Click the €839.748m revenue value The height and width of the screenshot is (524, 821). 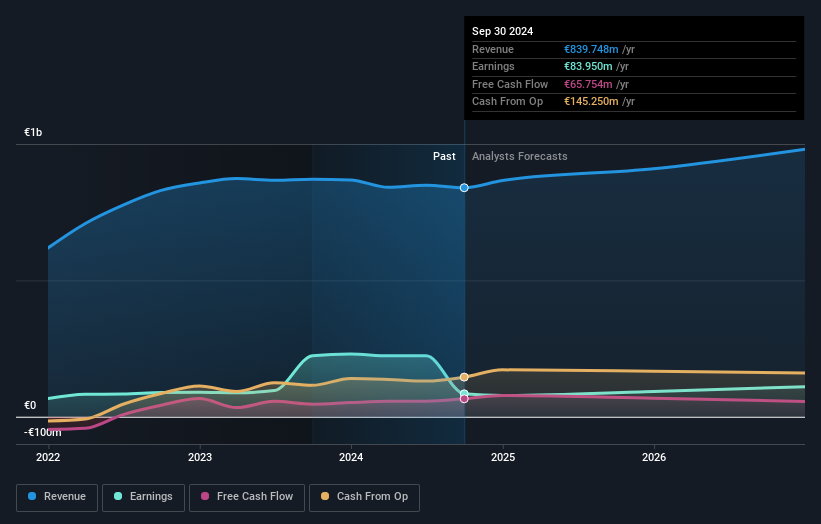[591, 49]
